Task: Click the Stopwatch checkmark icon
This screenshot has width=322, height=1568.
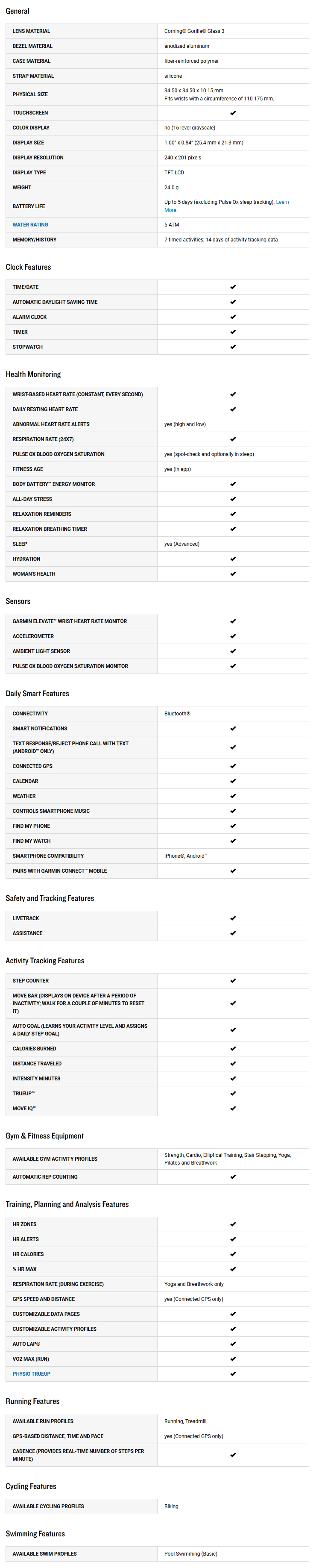Action: pos(232,347)
